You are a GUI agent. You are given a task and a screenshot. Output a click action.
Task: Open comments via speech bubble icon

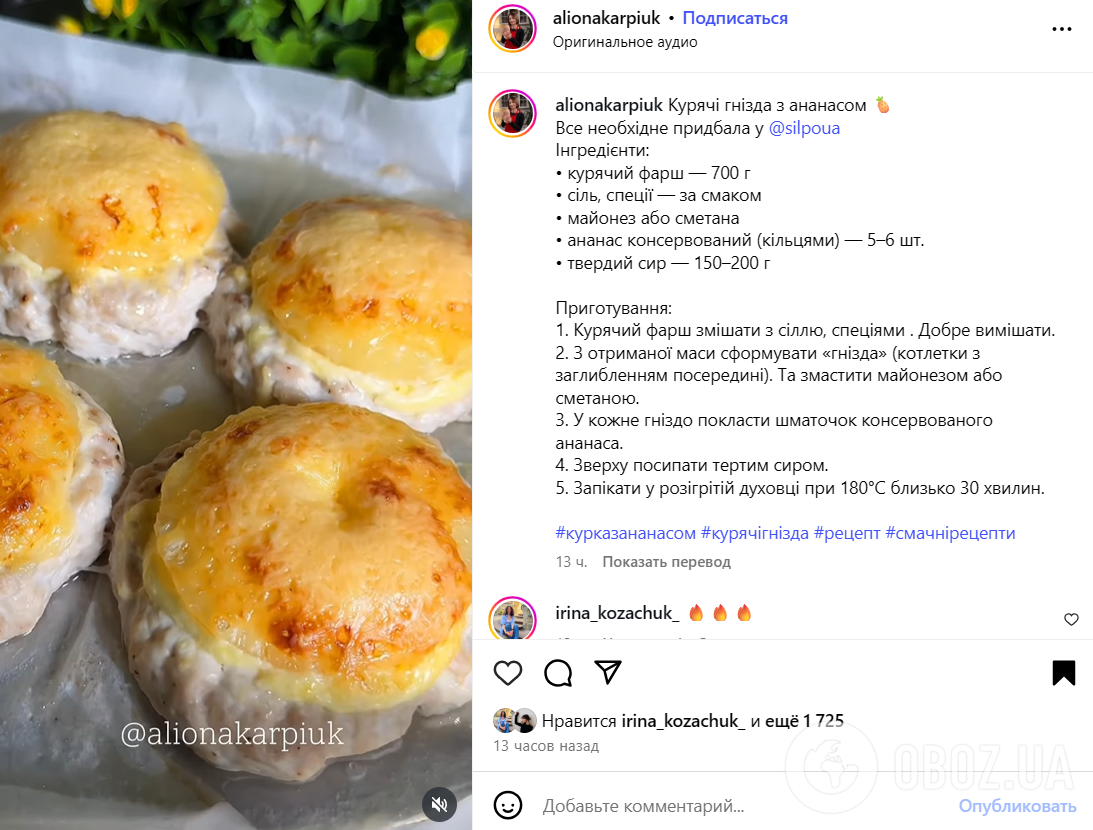(558, 673)
